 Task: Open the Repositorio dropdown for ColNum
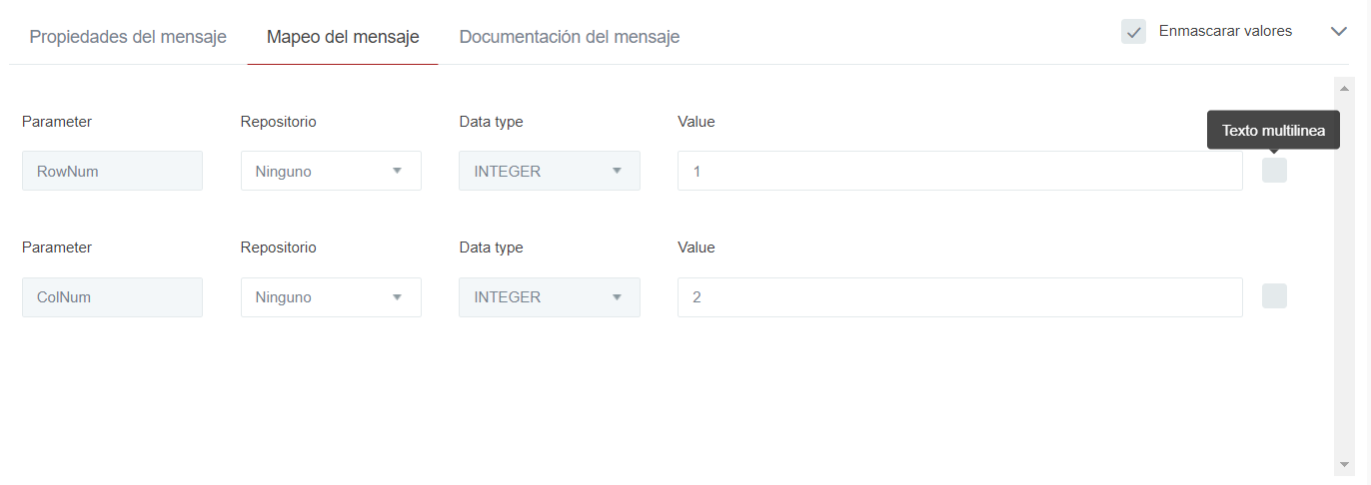pyautogui.click(x=330, y=297)
